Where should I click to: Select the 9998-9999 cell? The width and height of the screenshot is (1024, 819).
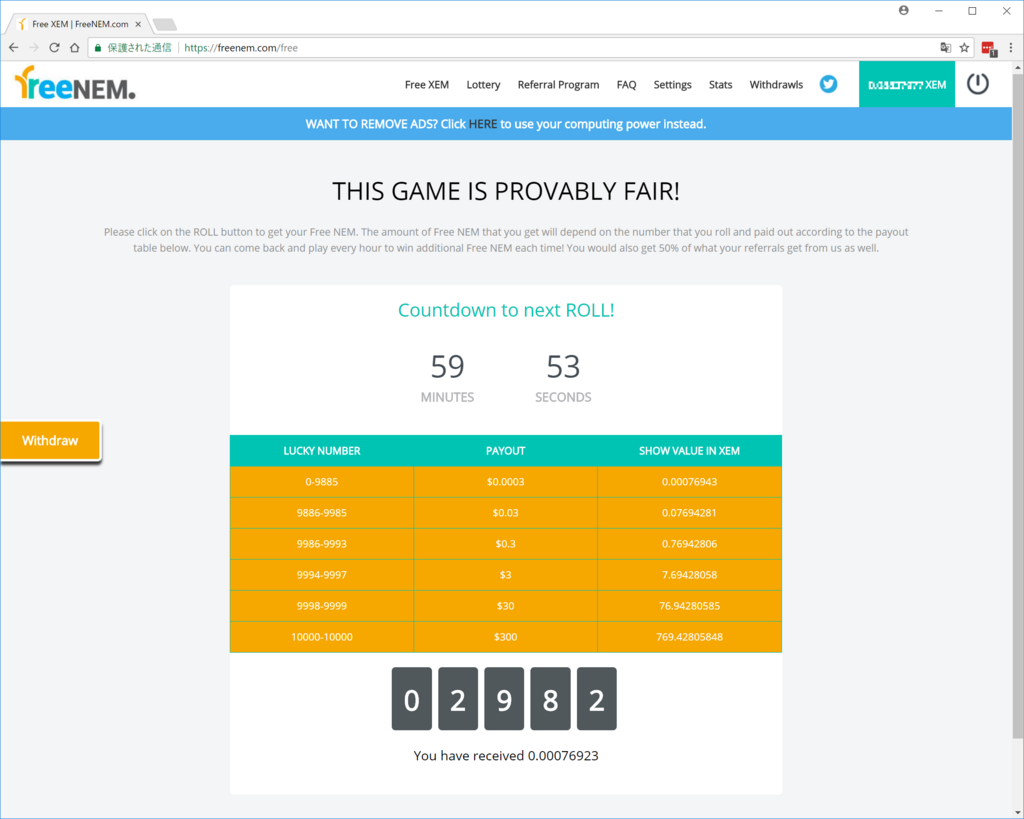[321, 606]
